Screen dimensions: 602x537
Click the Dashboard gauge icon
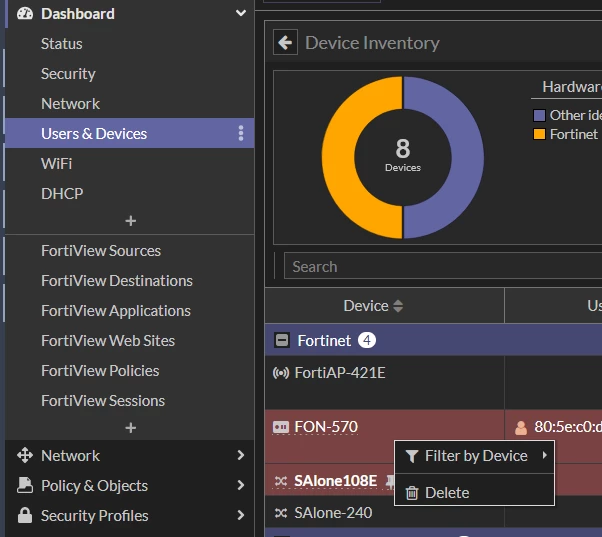coord(25,13)
